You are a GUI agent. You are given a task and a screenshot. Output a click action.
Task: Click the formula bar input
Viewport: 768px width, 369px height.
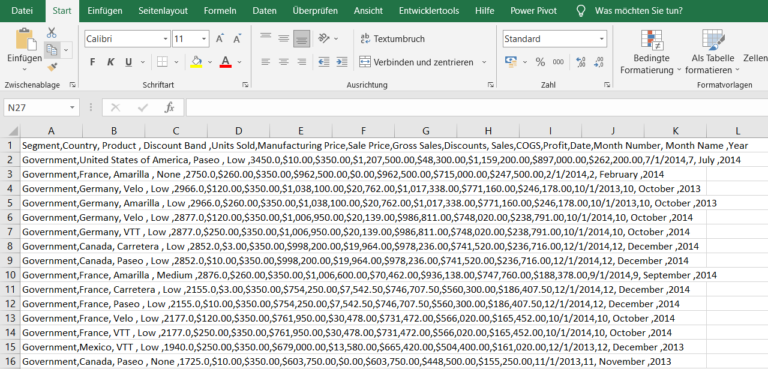click(x=477, y=108)
